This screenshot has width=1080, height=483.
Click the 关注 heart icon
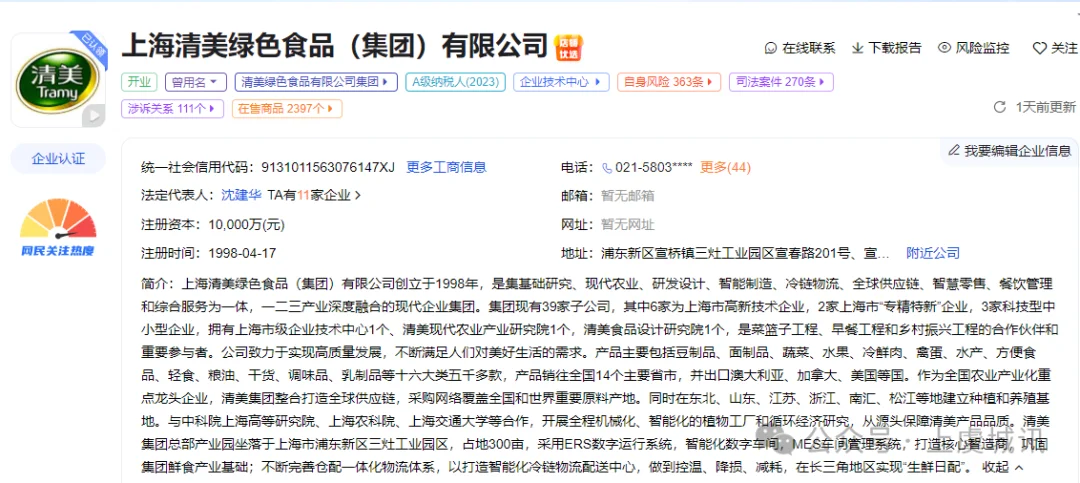tap(1039, 48)
